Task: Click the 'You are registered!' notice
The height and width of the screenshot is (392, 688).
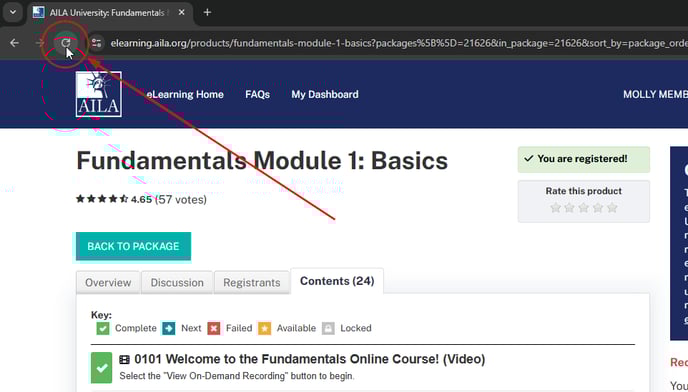Action: click(584, 159)
